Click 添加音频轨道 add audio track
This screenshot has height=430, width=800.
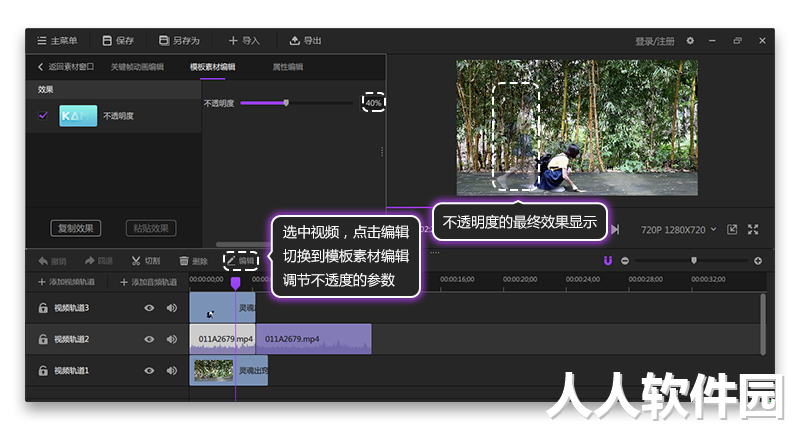(148, 282)
